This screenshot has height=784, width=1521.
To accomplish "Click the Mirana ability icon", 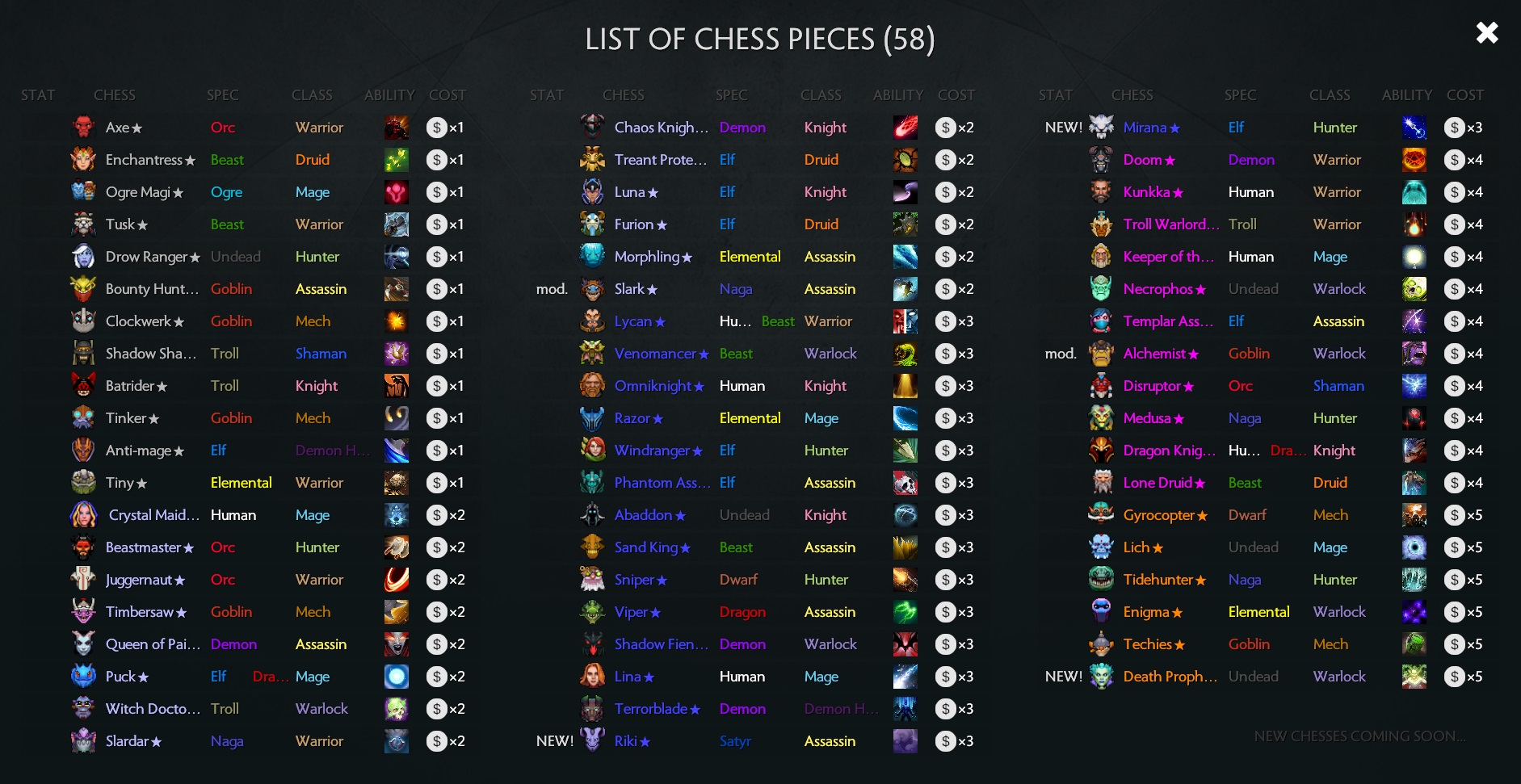I will [x=1414, y=128].
